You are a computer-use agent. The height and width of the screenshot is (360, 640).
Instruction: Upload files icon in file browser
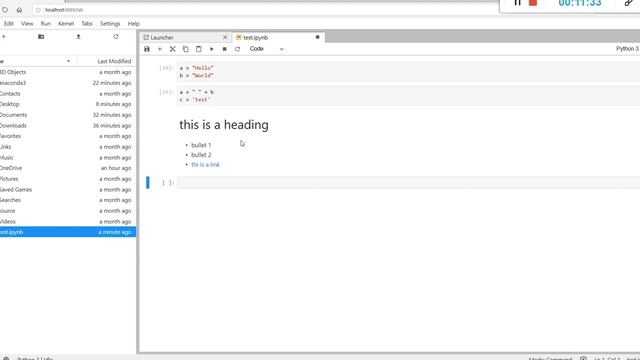tap(78, 37)
